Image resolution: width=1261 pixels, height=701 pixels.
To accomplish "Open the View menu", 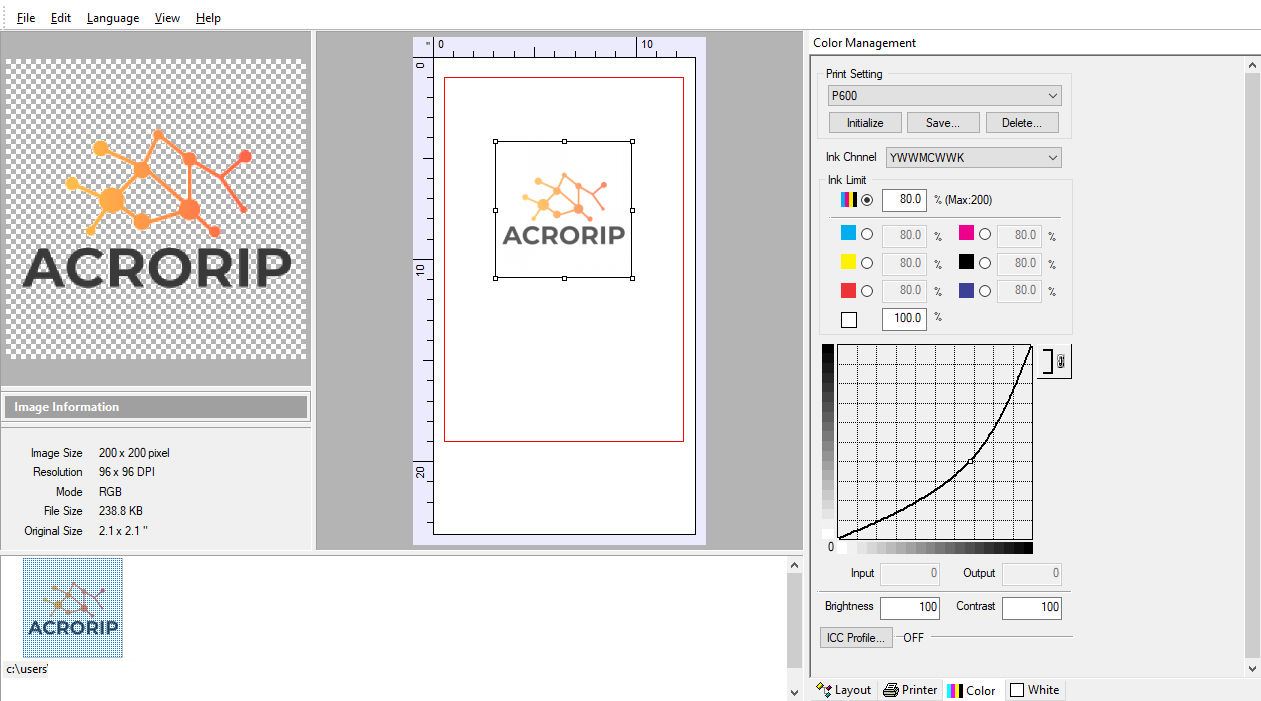I will click(x=167, y=18).
